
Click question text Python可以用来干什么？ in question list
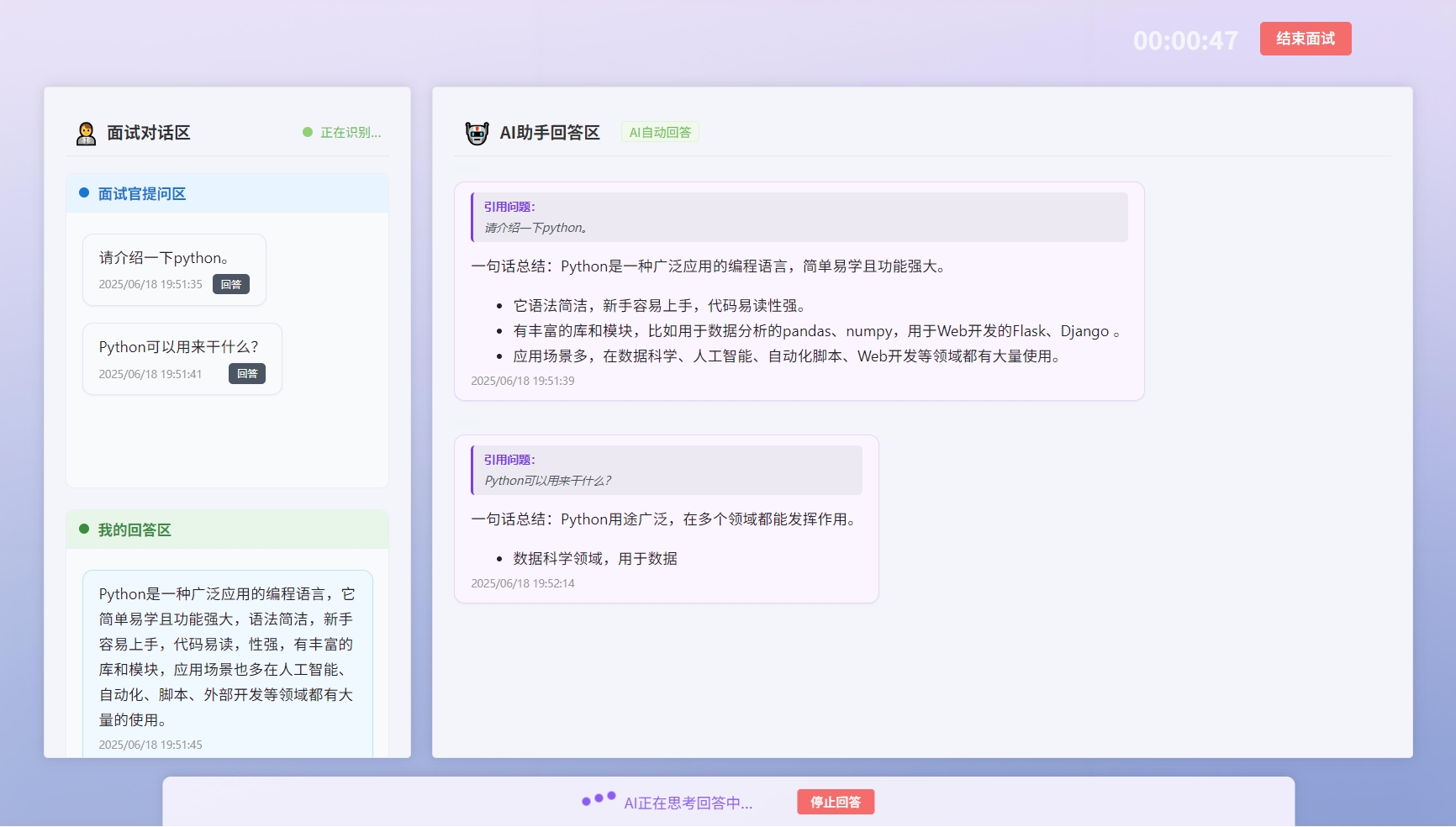click(179, 347)
